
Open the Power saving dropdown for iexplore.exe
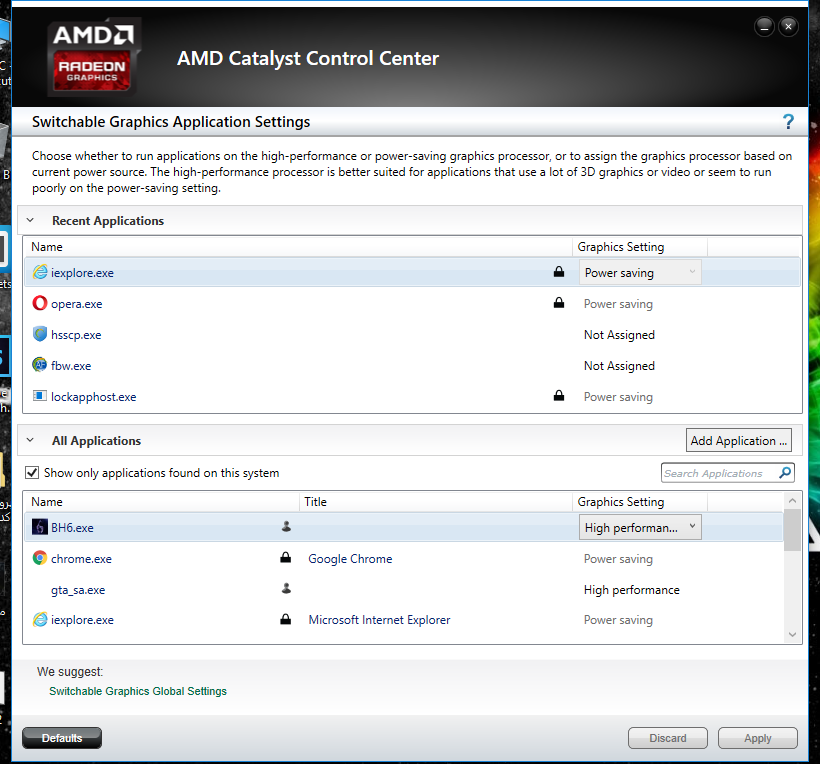640,272
